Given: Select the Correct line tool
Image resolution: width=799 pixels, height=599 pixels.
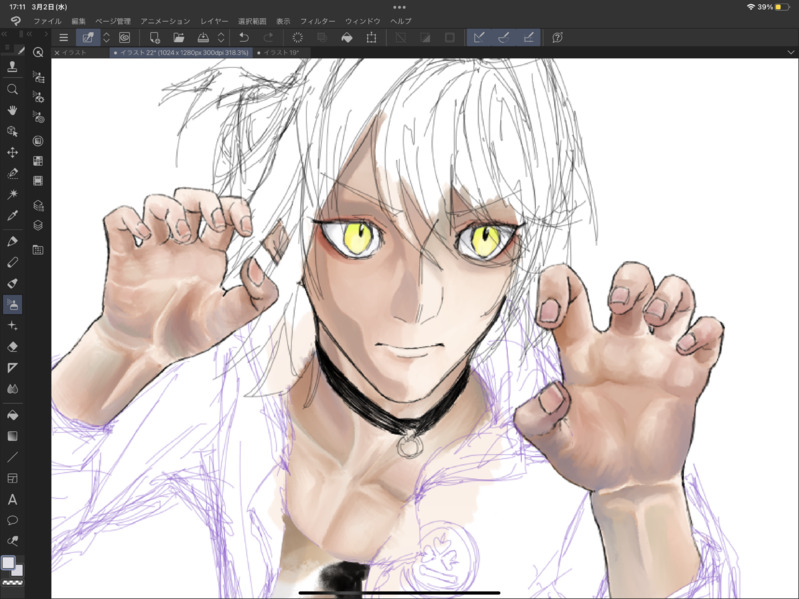Looking at the screenshot, I should click(12, 541).
